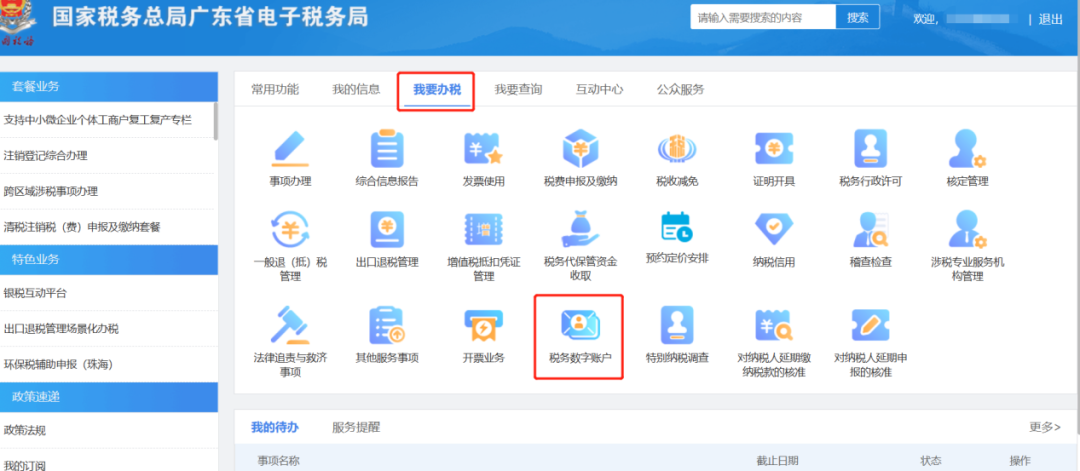The height and width of the screenshot is (471, 1080).
Task: Switch to the 我要查询 tab
Action: tap(518, 90)
